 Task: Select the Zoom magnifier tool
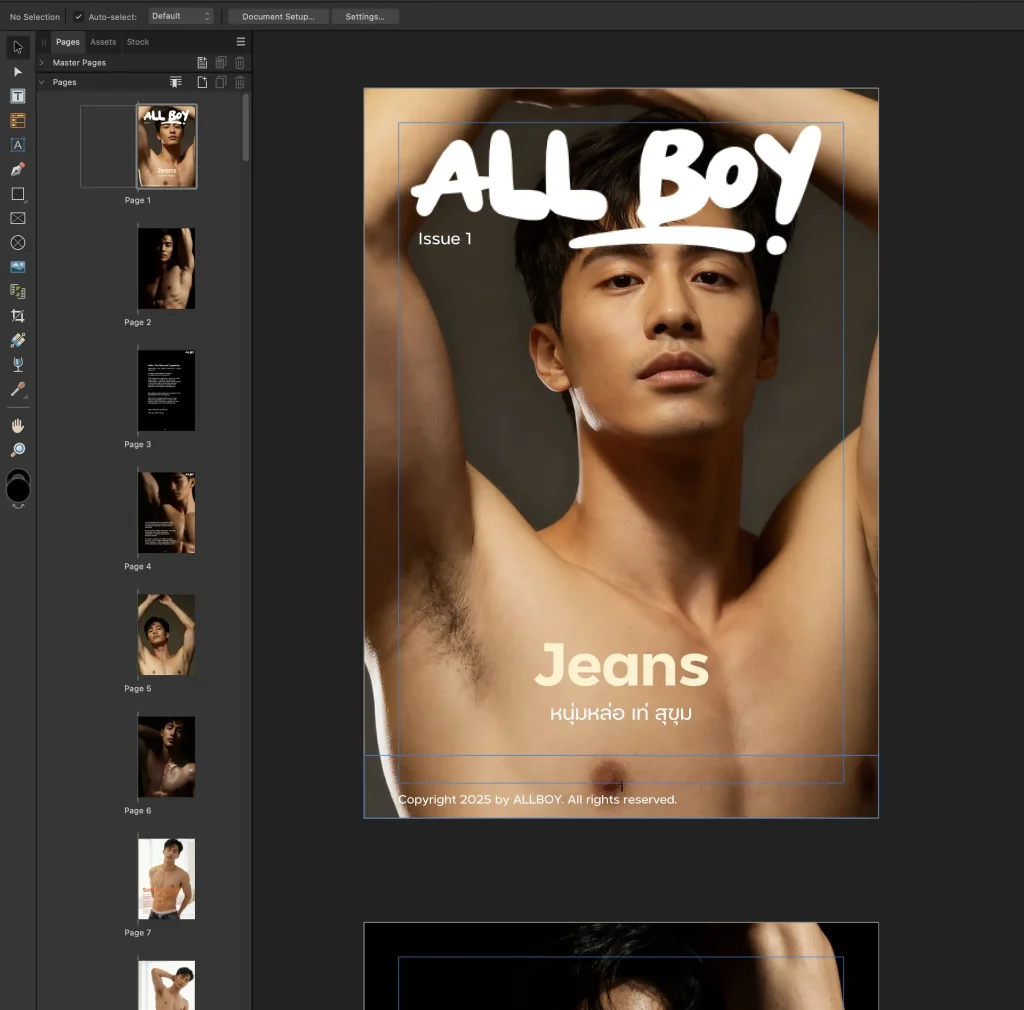pyautogui.click(x=18, y=450)
